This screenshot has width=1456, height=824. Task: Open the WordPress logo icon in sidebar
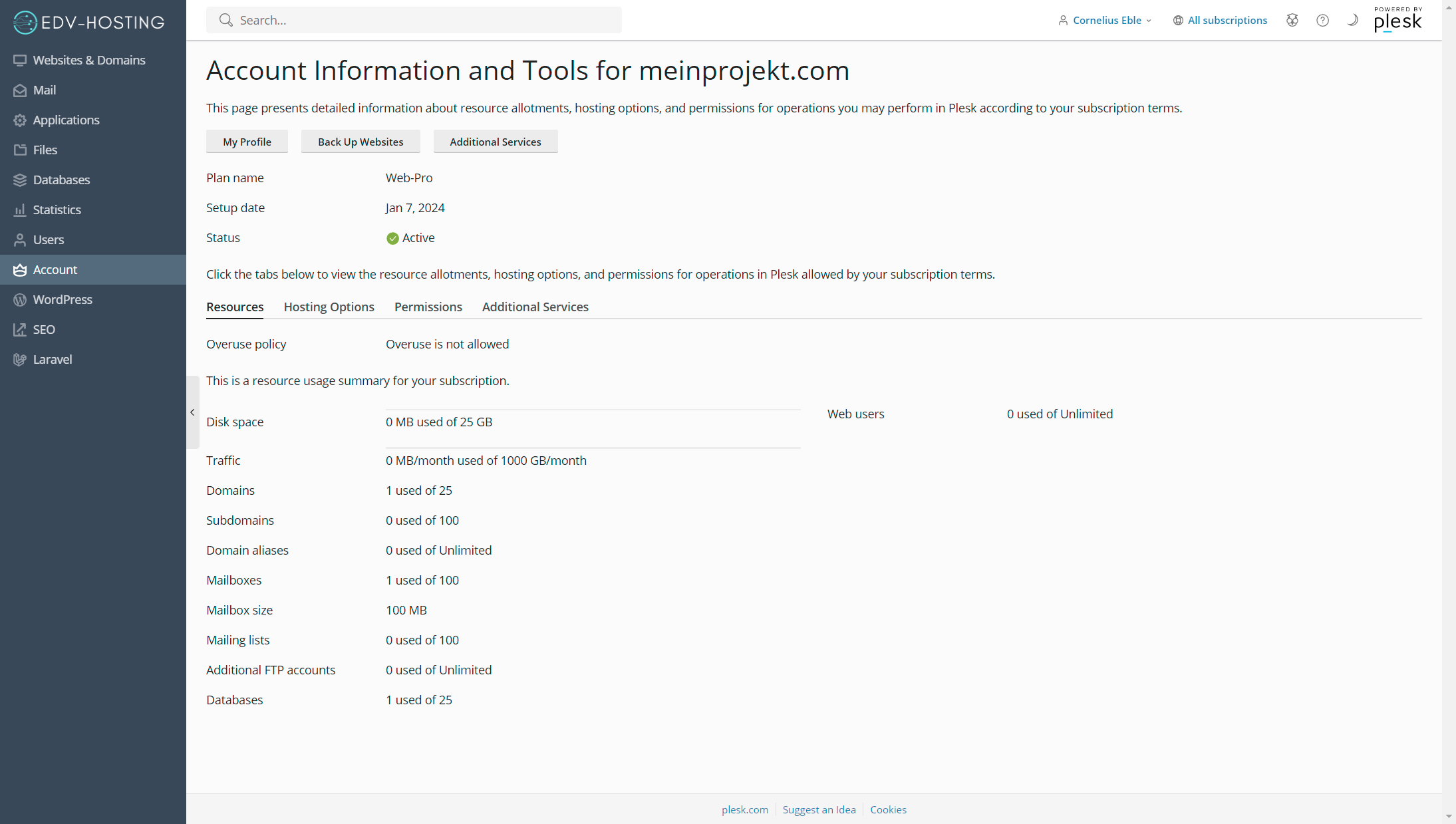(20, 300)
